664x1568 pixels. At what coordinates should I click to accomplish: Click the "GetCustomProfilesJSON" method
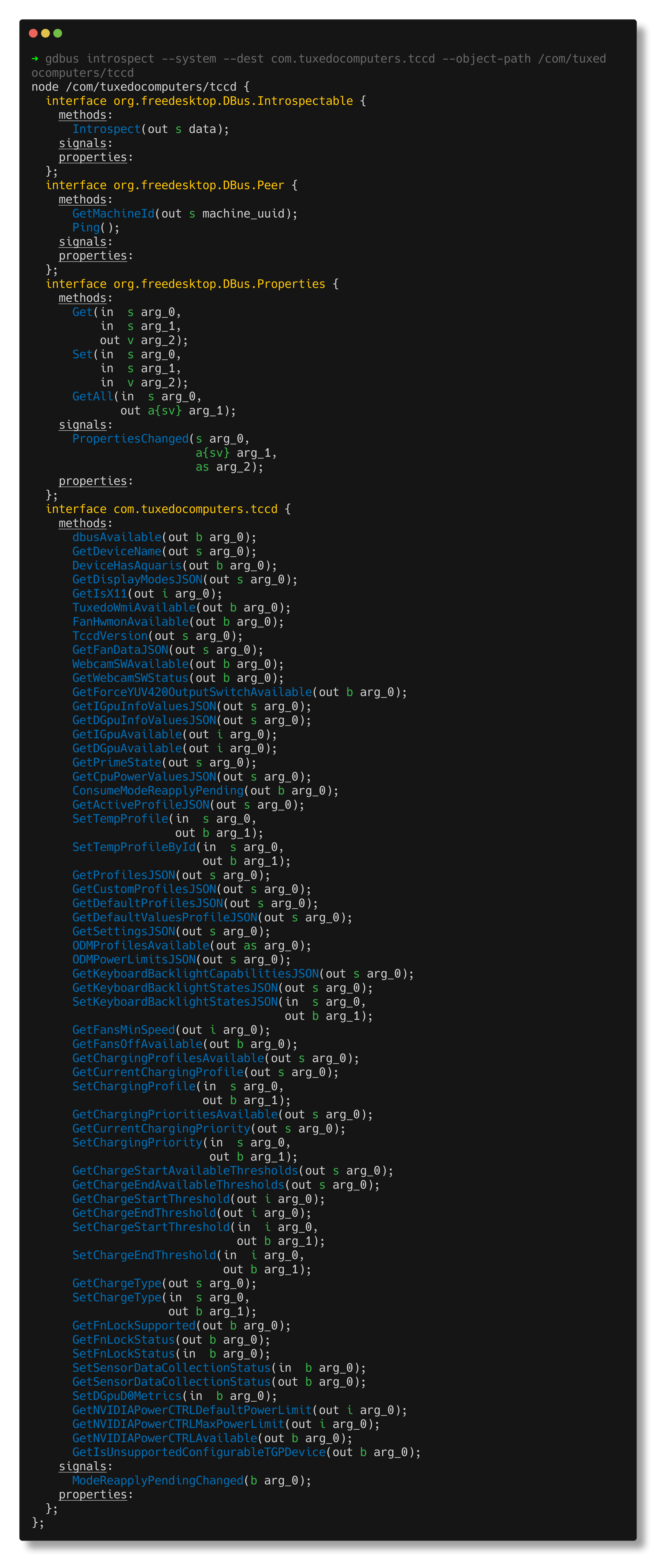144,889
